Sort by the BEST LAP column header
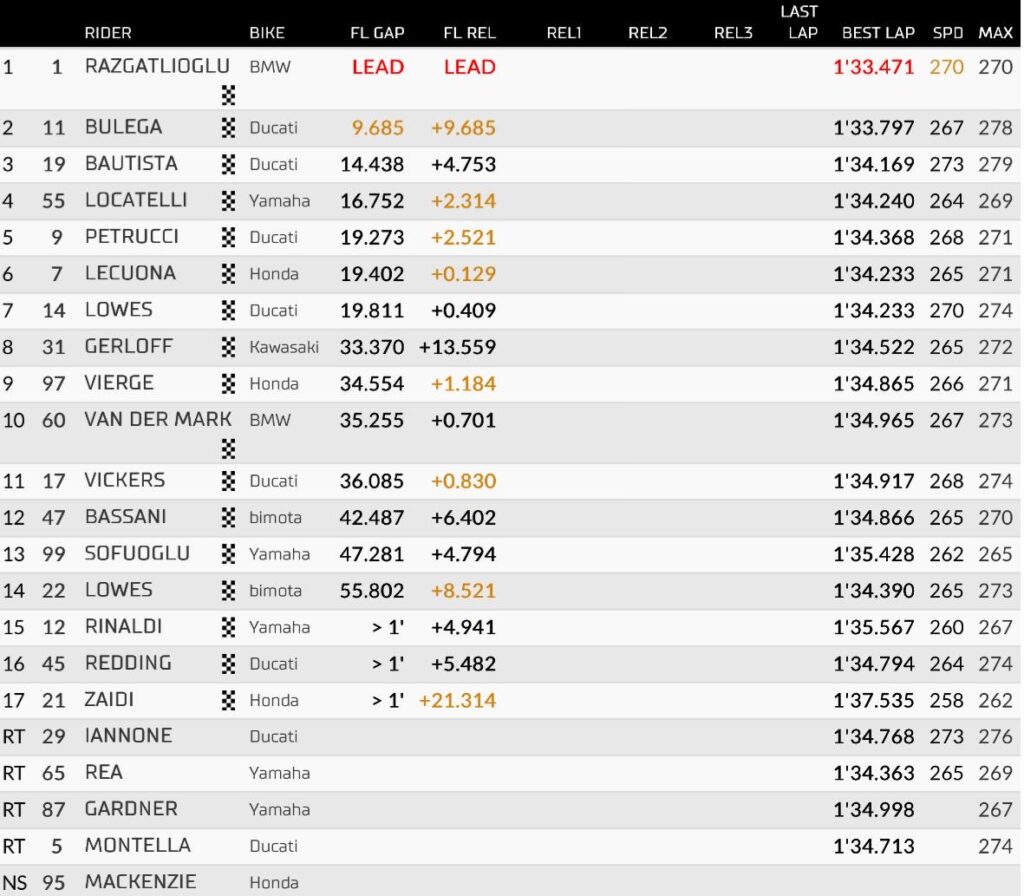The height and width of the screenshot is (896, 1024). [878, 33]
